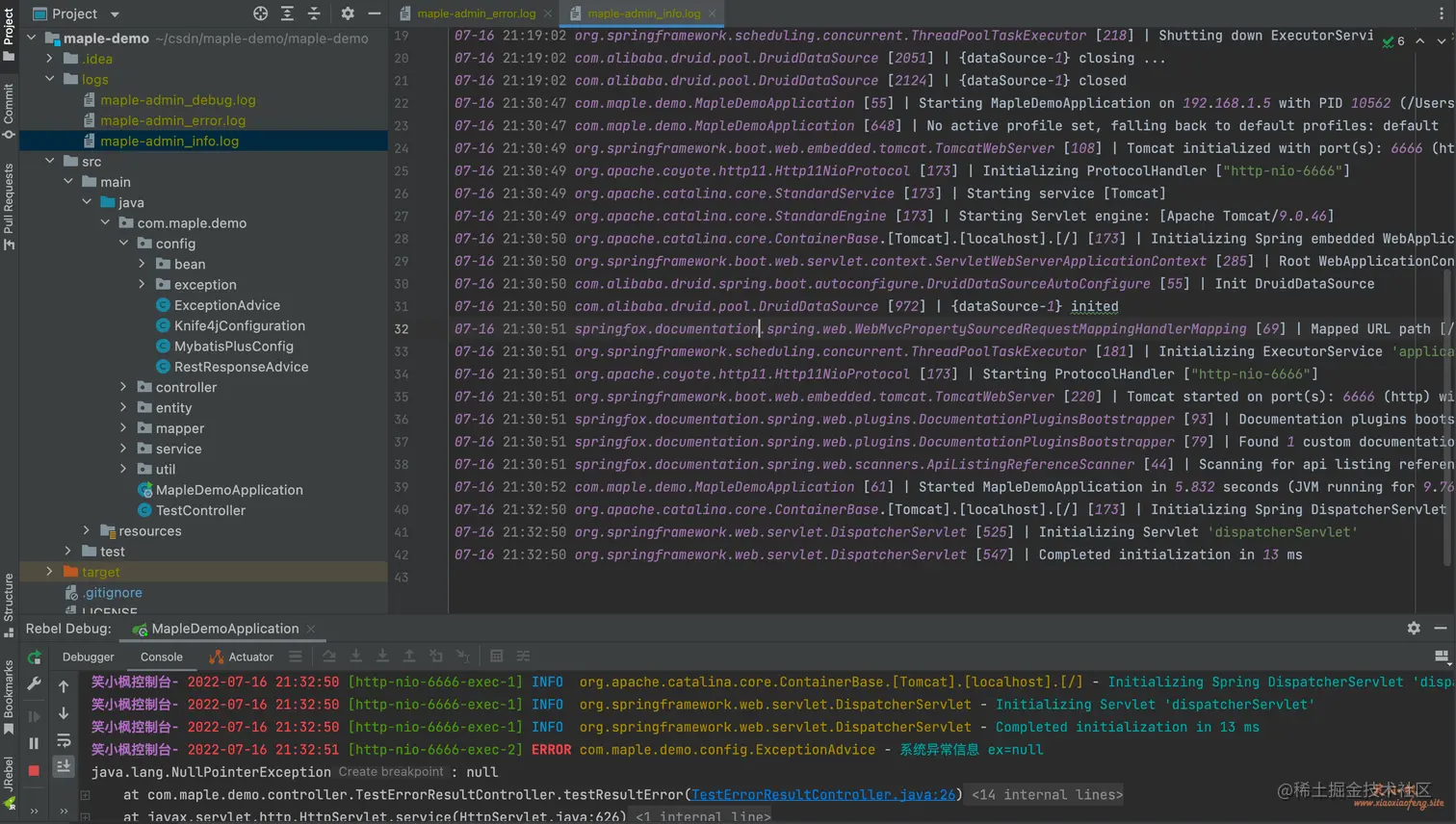The image size is (1456, 824).
Task: Close the maple-admin_info.log editor tab
Action: click(713, 13)
